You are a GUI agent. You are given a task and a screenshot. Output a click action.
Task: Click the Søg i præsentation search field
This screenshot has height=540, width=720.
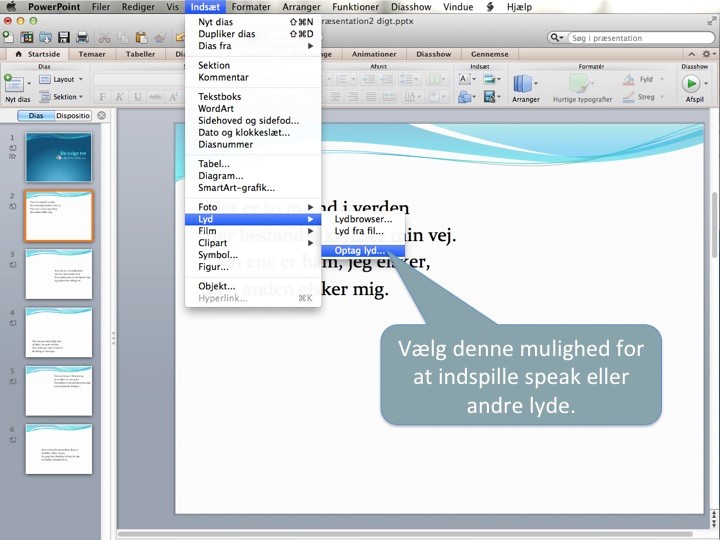tap(641, 38)
